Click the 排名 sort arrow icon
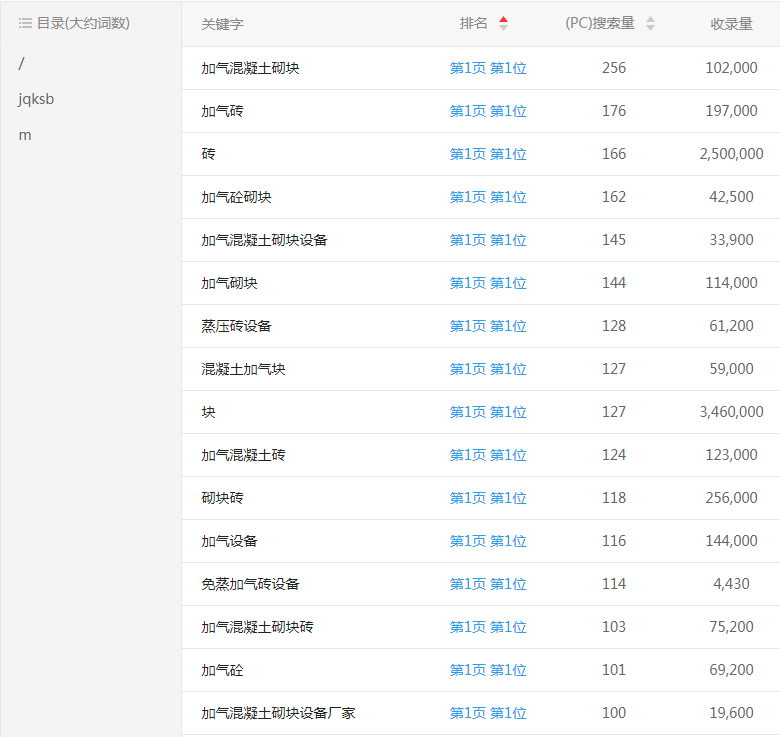Viewport: 780px width, 737px height. coord(503,23)
